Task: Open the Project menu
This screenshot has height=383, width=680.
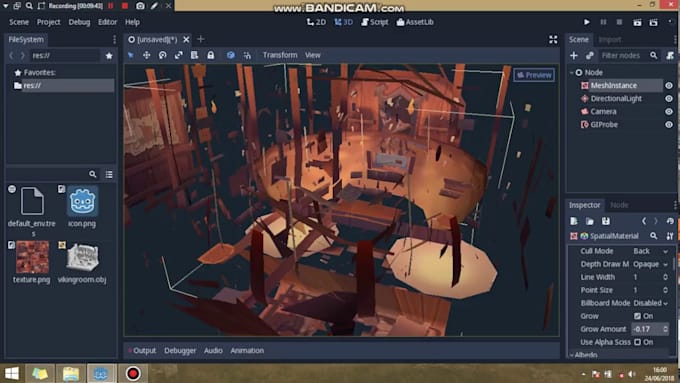Action: pos(49,22)
